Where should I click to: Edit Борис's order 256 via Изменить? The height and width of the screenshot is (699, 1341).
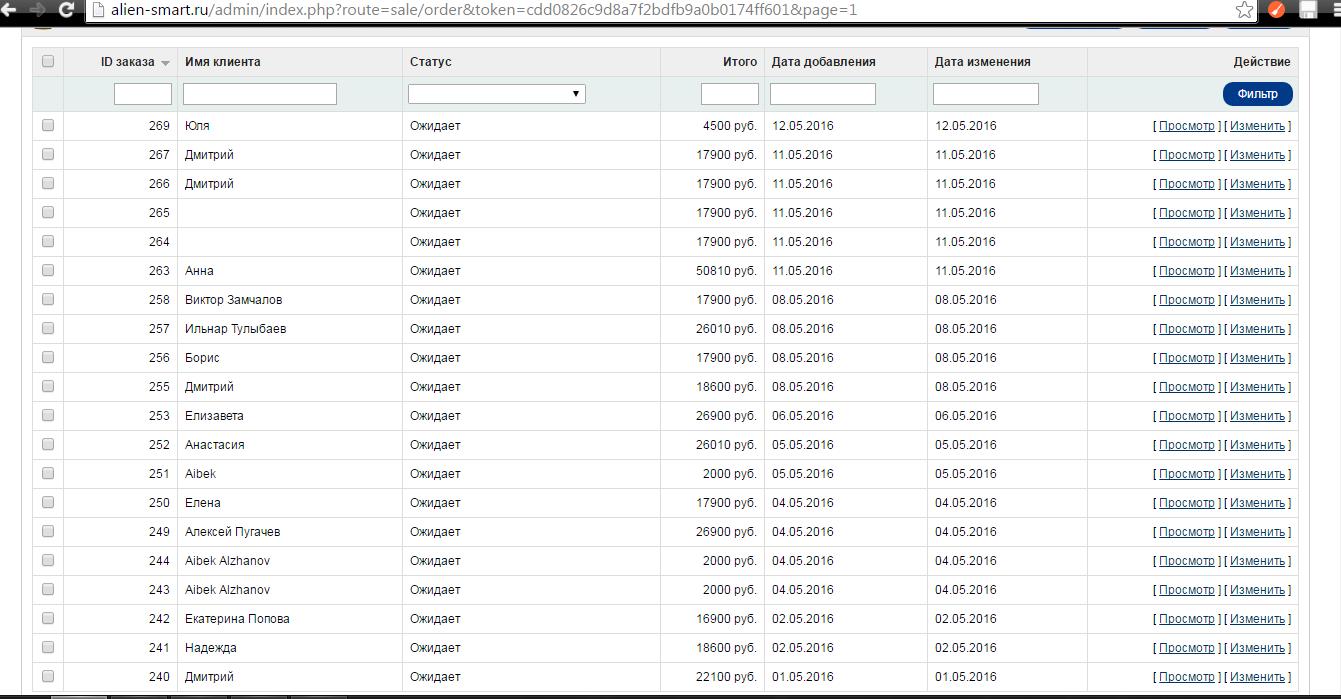1257,358
